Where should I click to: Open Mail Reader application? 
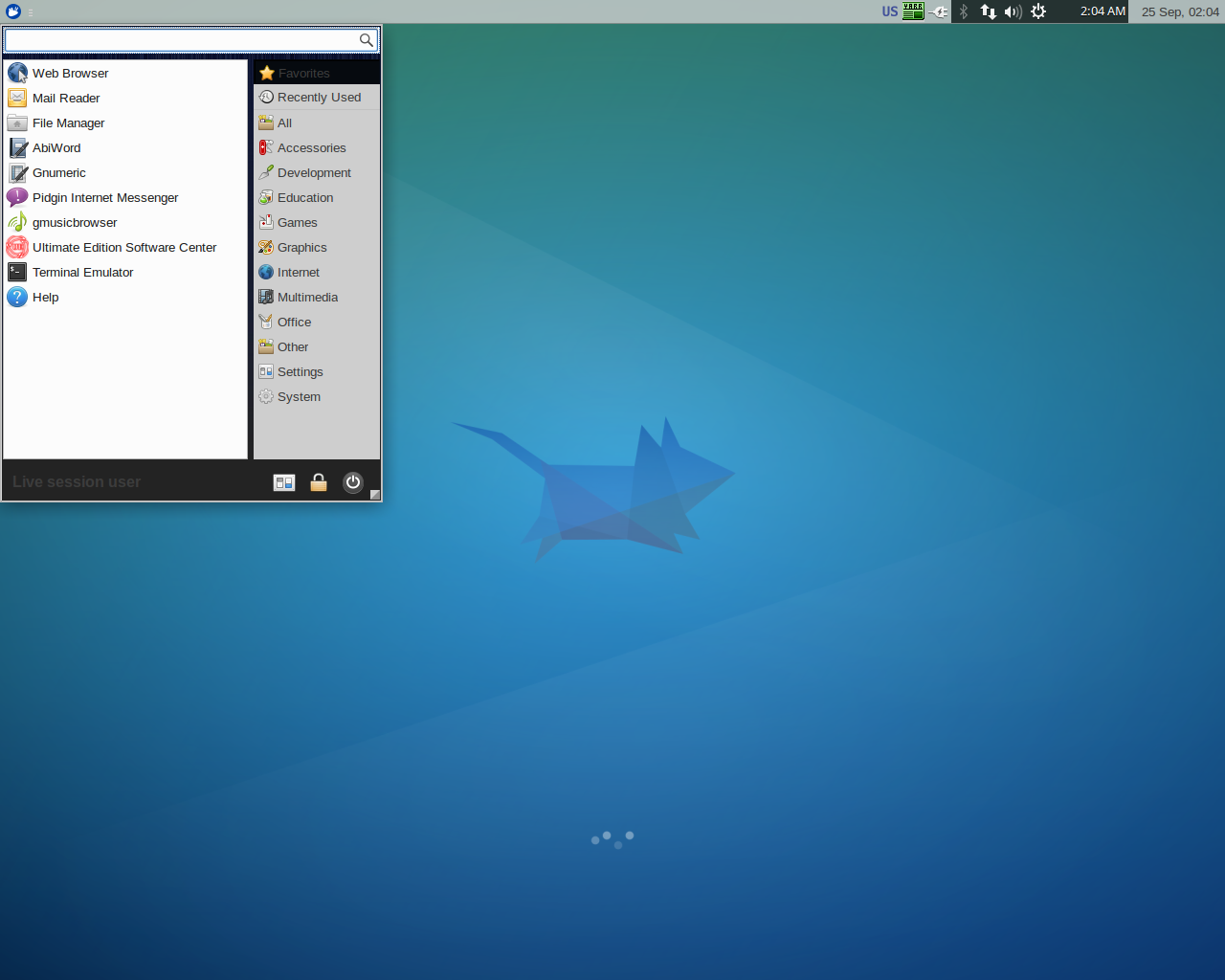click(x=125, y=98)
